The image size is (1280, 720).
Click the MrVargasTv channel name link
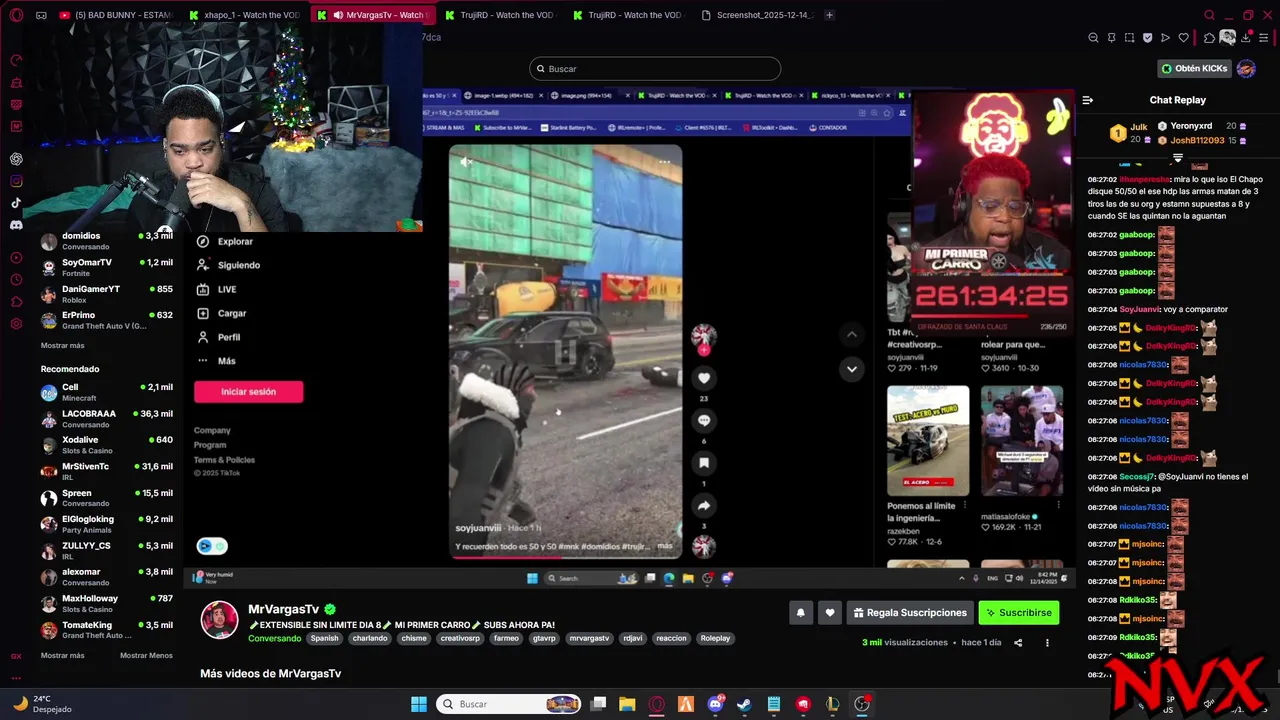pyautogui.click(x=283, y=609)
